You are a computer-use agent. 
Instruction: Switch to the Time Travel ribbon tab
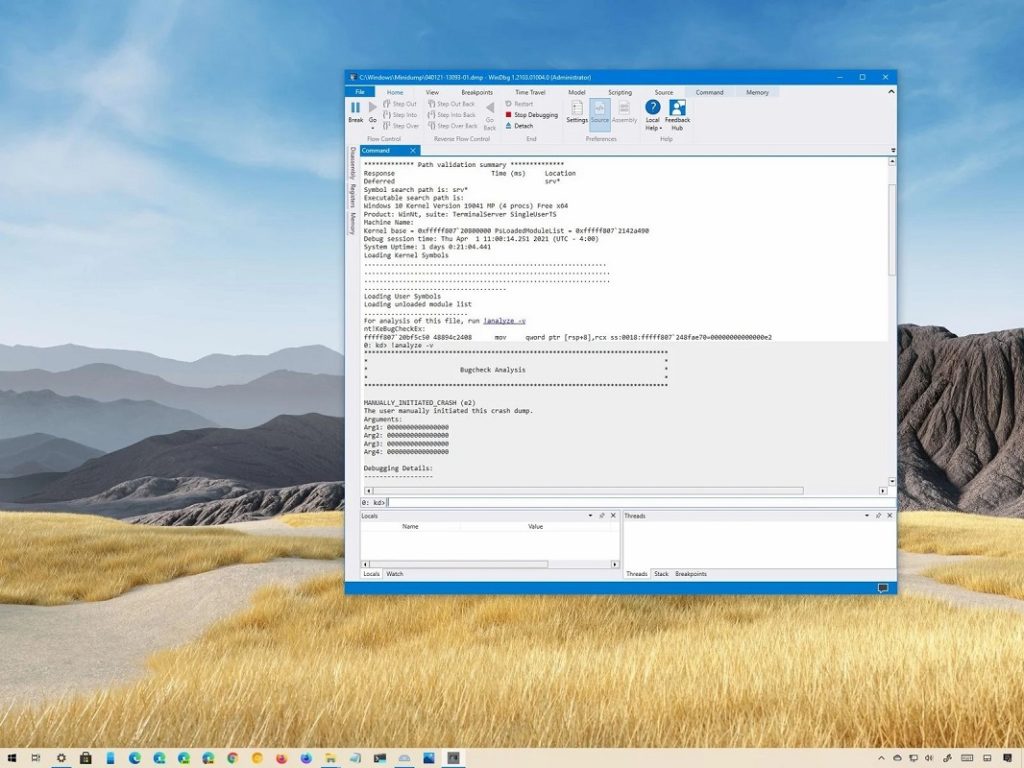529,91
